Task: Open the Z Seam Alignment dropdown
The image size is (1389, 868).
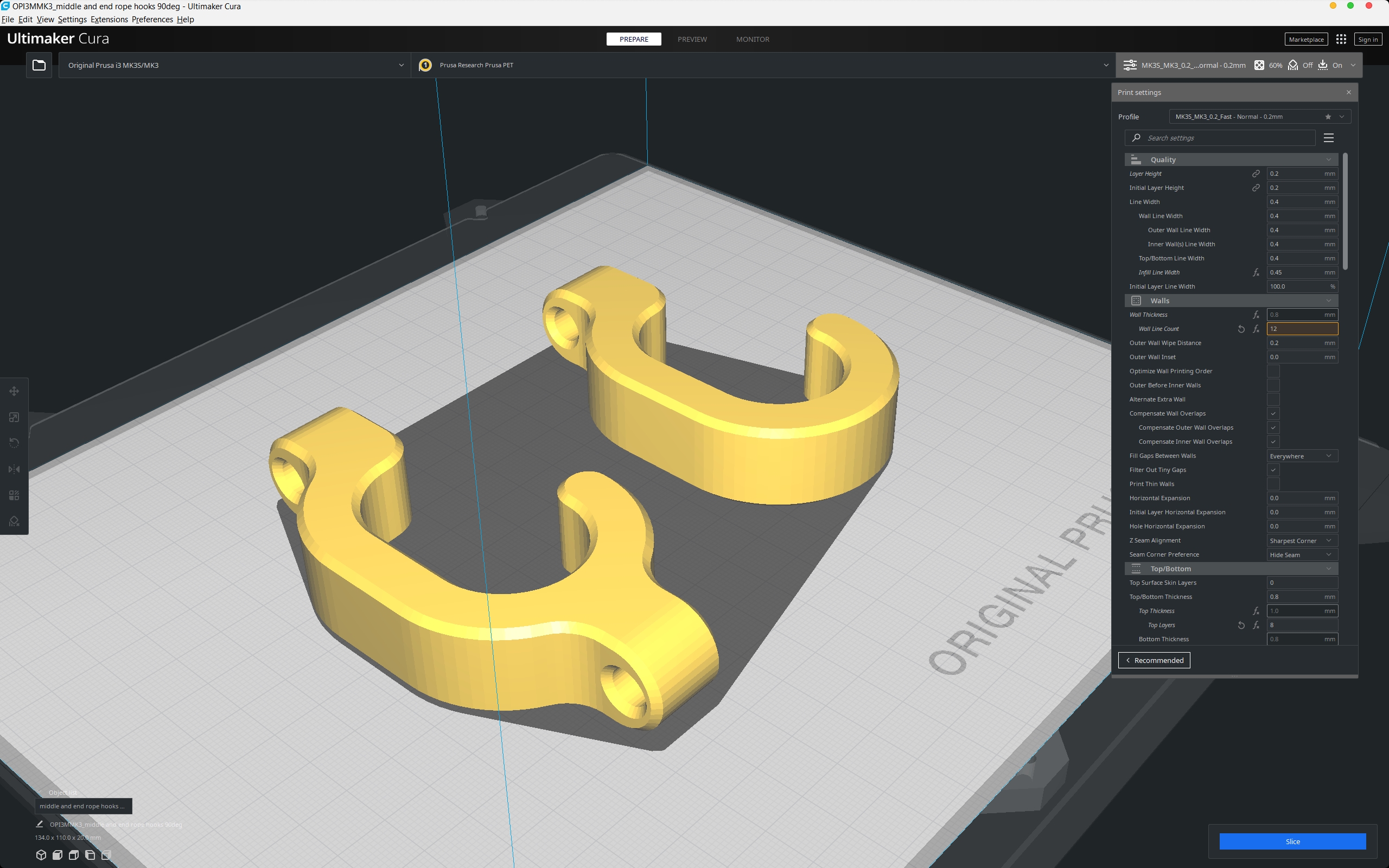Action: pyautogui.click(x=1301, y=540)
